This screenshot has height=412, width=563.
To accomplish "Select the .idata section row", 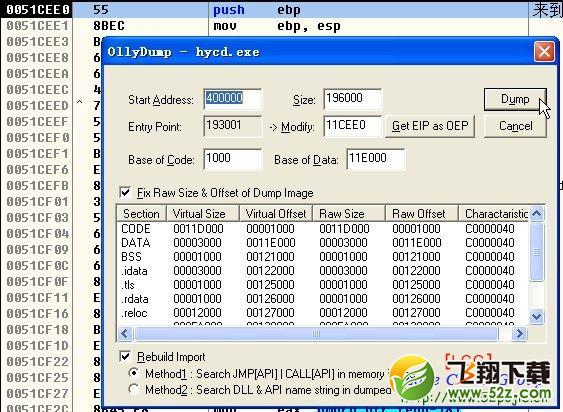I will click(322, 270).
